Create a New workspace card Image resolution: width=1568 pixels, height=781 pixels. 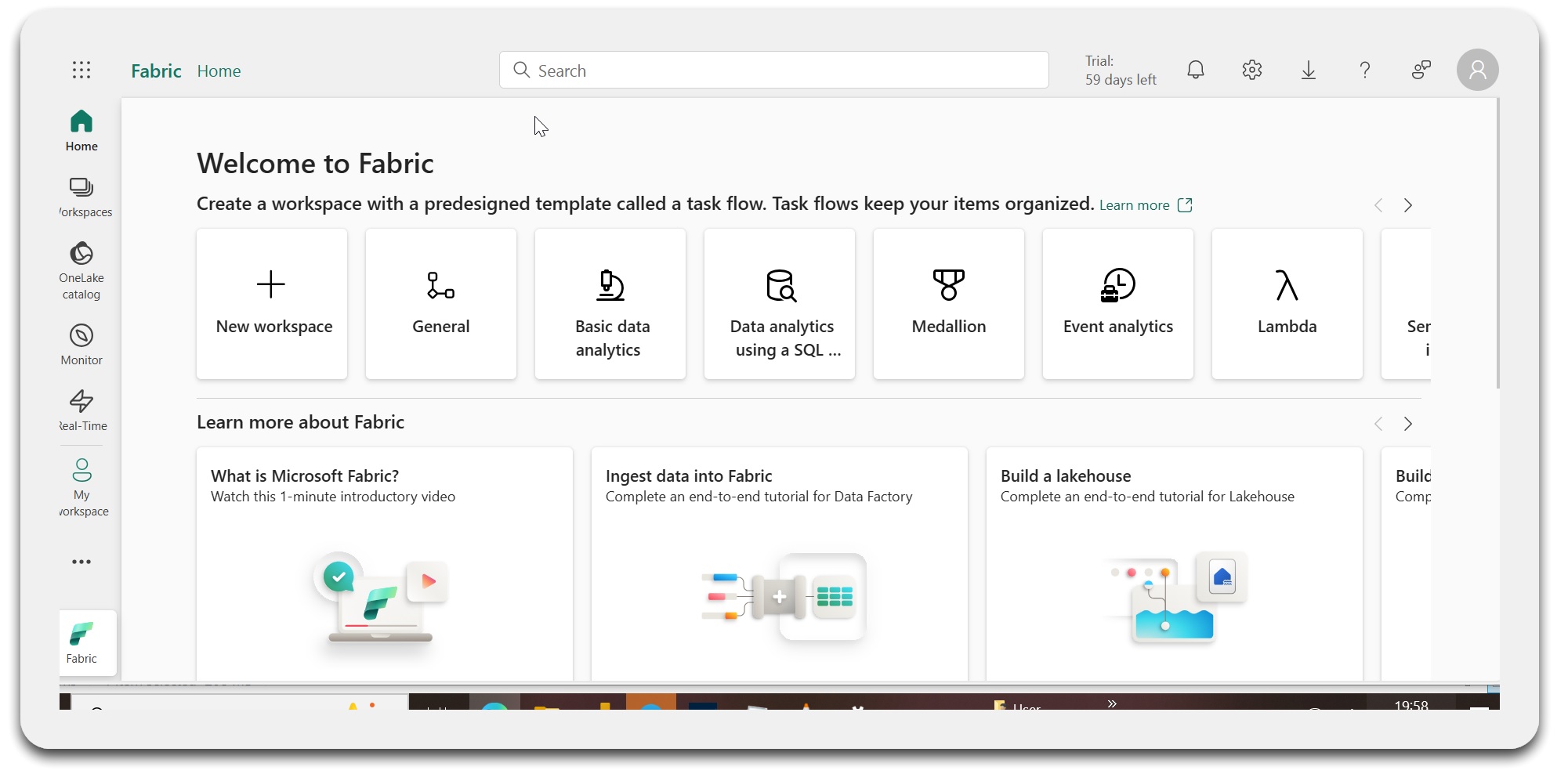272,304
